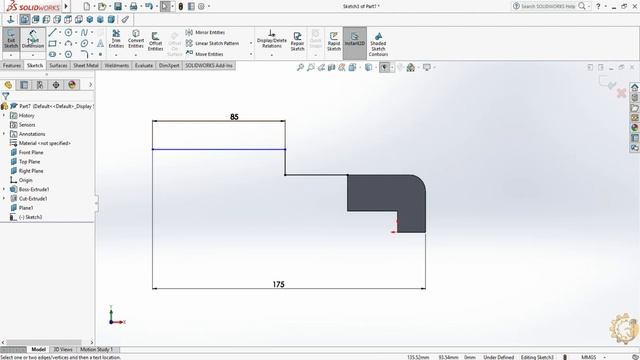Expand the Cut-Extrude1 feature
This screenshot has width=640, height=360.
(x=4, y=198)
